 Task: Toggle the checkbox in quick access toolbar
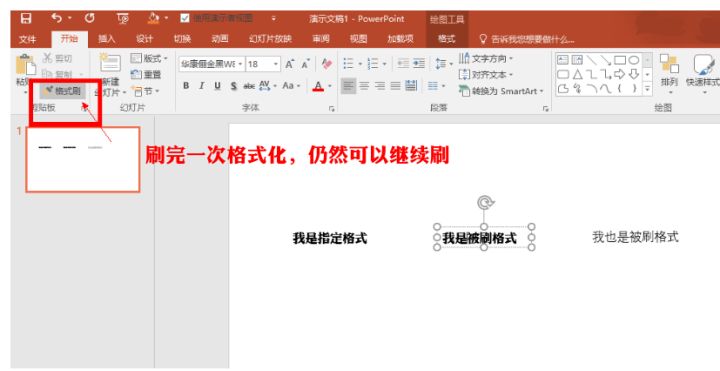pos(185,18)
